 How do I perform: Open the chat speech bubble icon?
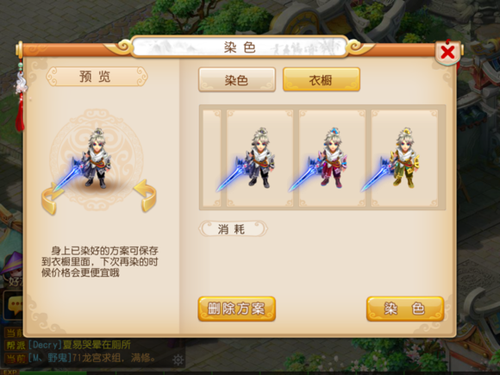tap(13, 306)
